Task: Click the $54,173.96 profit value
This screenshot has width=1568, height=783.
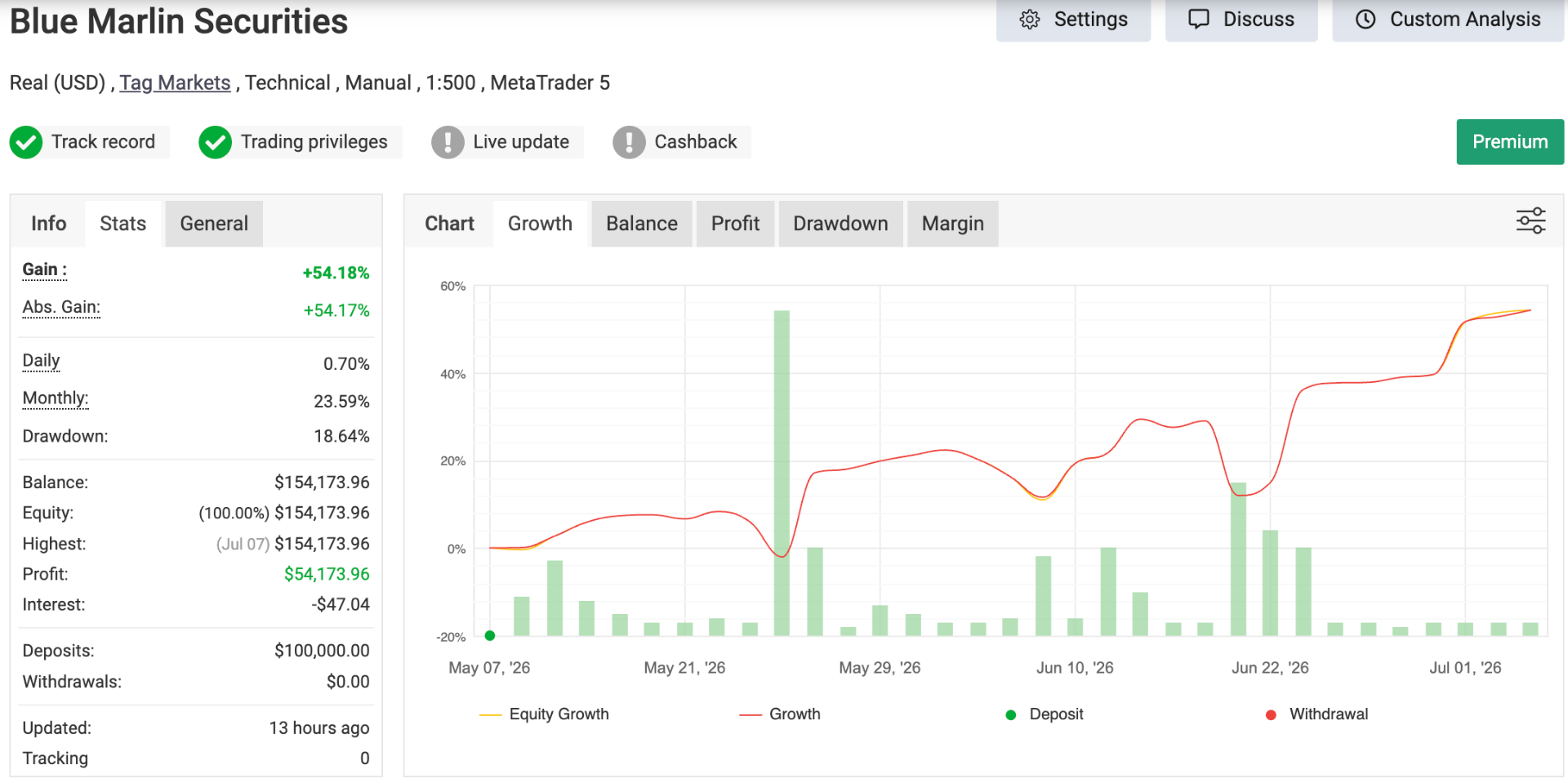Action: click(327, 575)
